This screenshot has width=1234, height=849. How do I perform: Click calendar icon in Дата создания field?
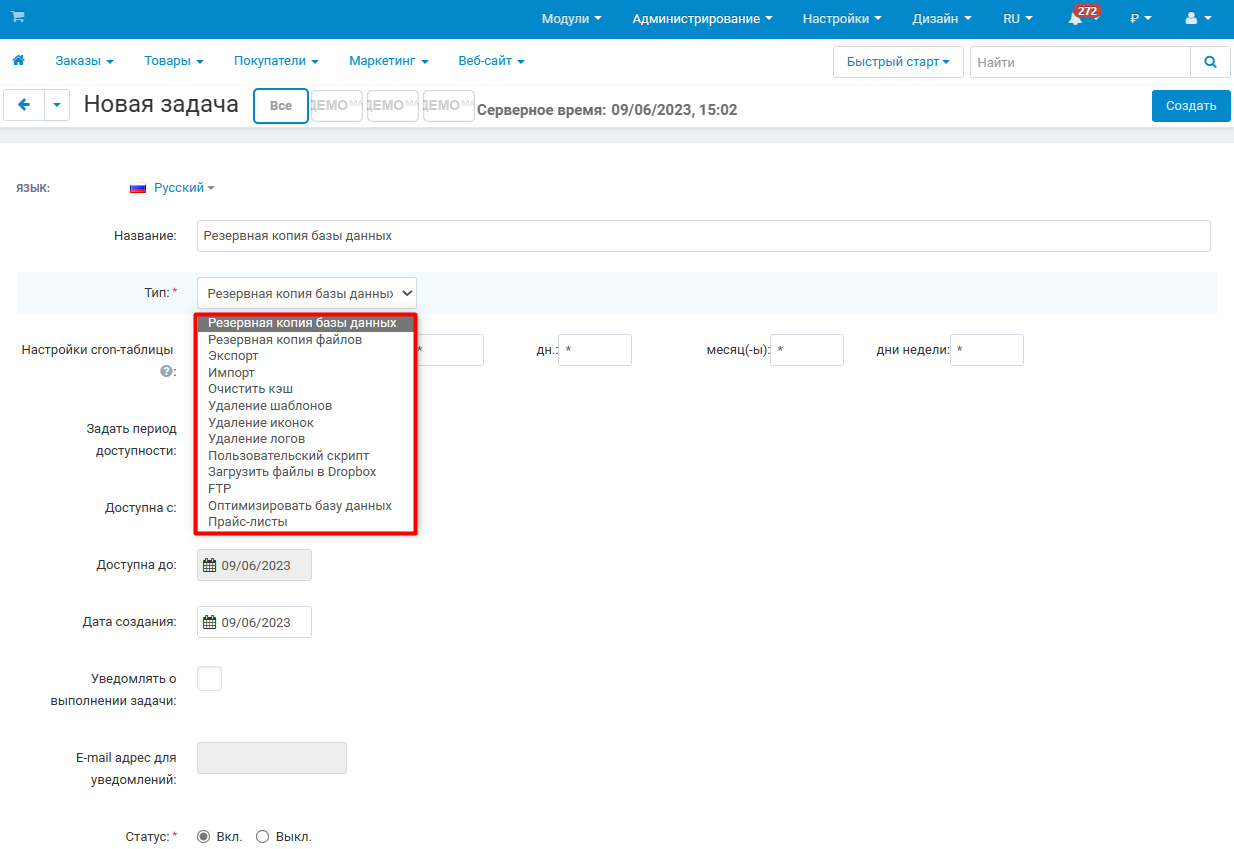pyautogui.click(x=210, y=622)
